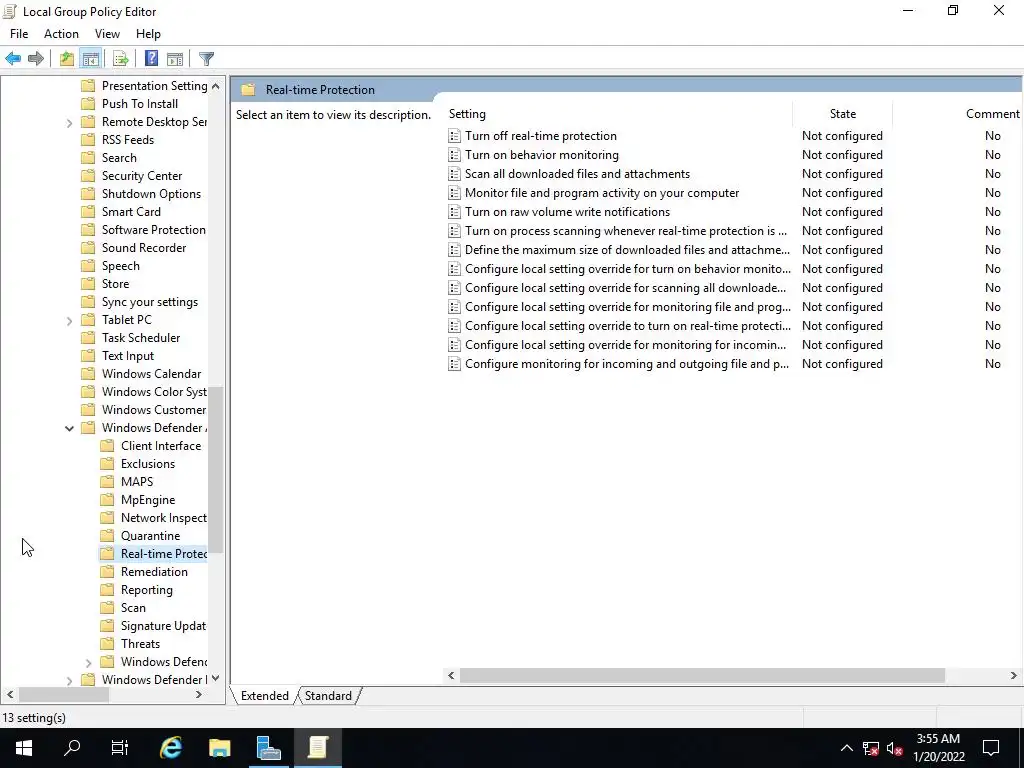1024x768 pixels.
Task: Click the Back arrow toolbar icon
Action: coord(13,59)
